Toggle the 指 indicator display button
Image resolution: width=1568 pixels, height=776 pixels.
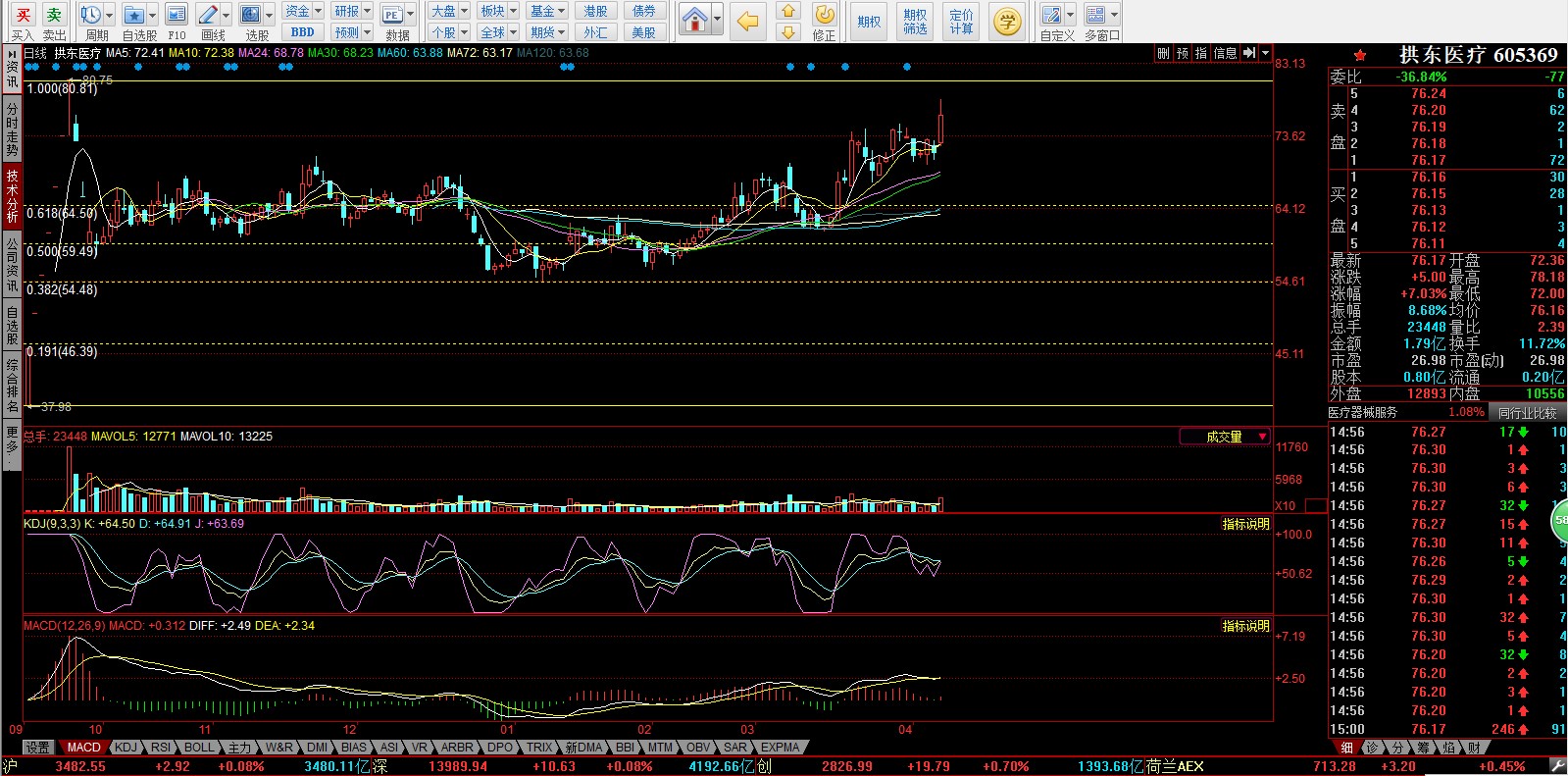pos(1201,53)
